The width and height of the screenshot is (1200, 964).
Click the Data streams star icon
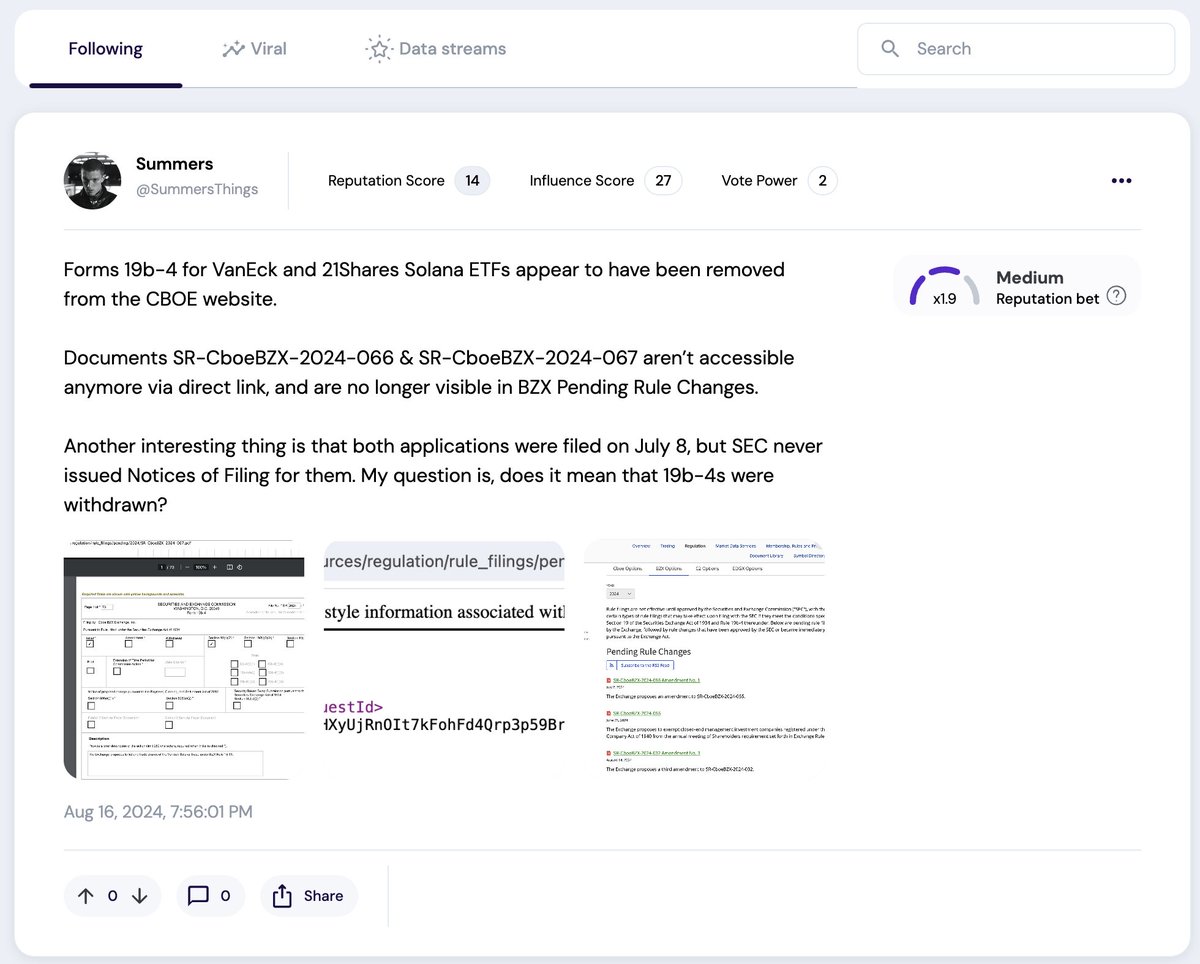379,49
